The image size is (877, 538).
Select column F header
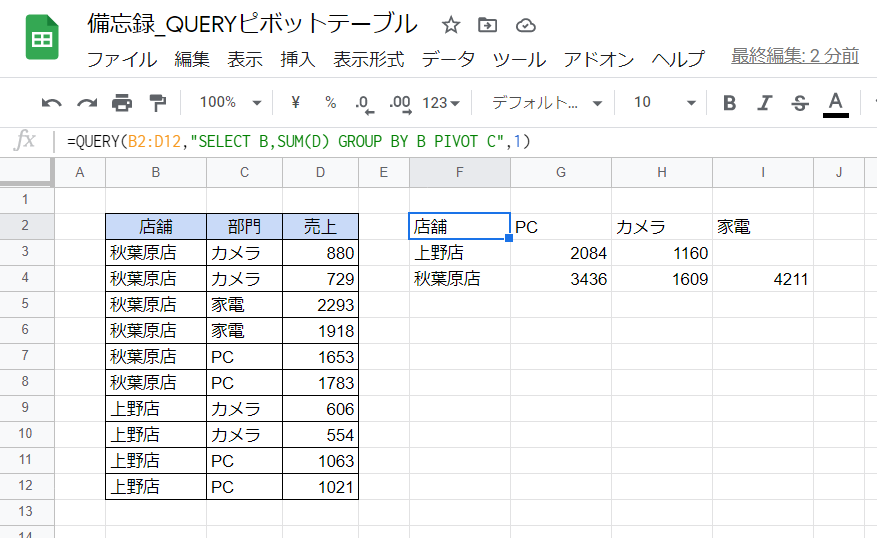pyautogui.click(x=460, y=172)
